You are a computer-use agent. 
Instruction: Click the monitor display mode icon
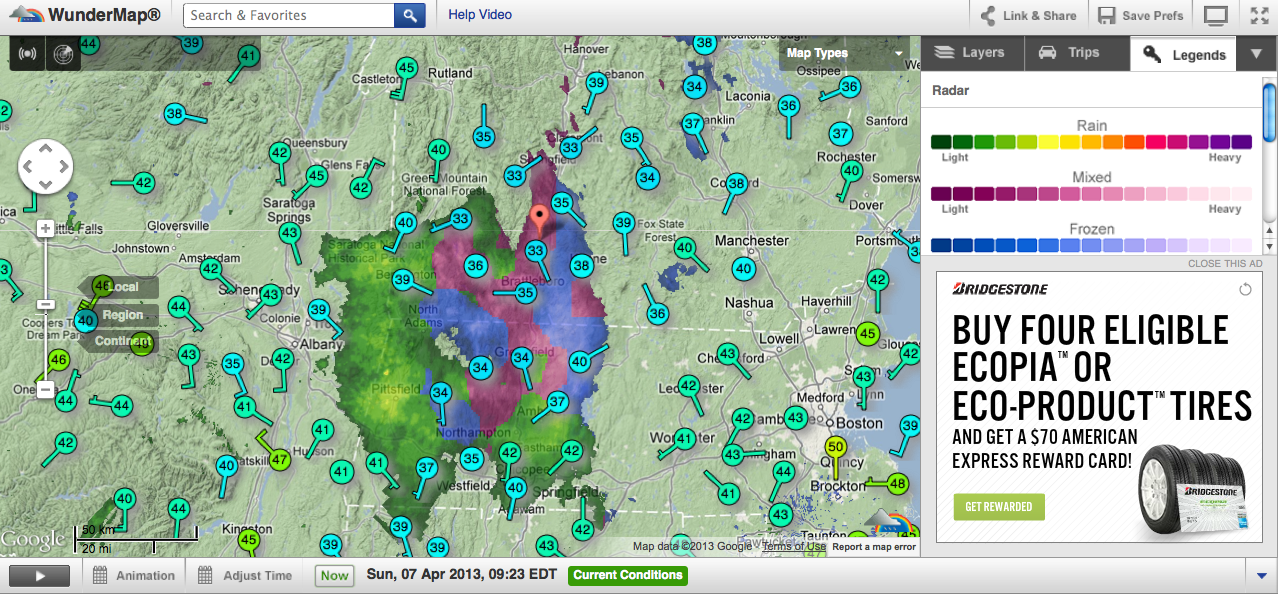(1216, 15)
